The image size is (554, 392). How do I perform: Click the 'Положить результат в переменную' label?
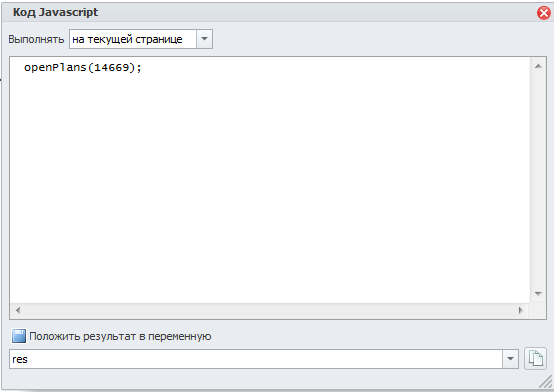(x=120, y=336)
